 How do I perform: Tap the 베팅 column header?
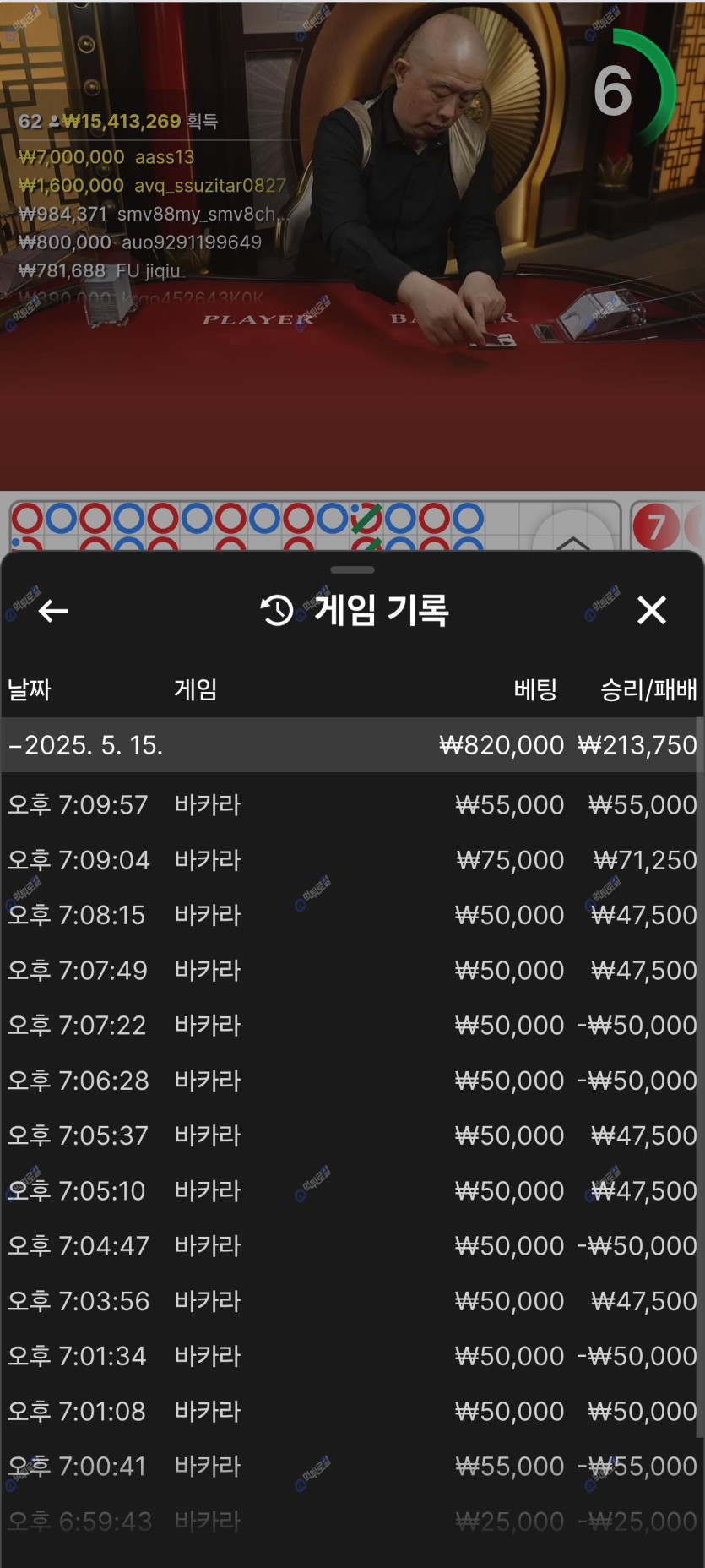(x=534, y=689)
